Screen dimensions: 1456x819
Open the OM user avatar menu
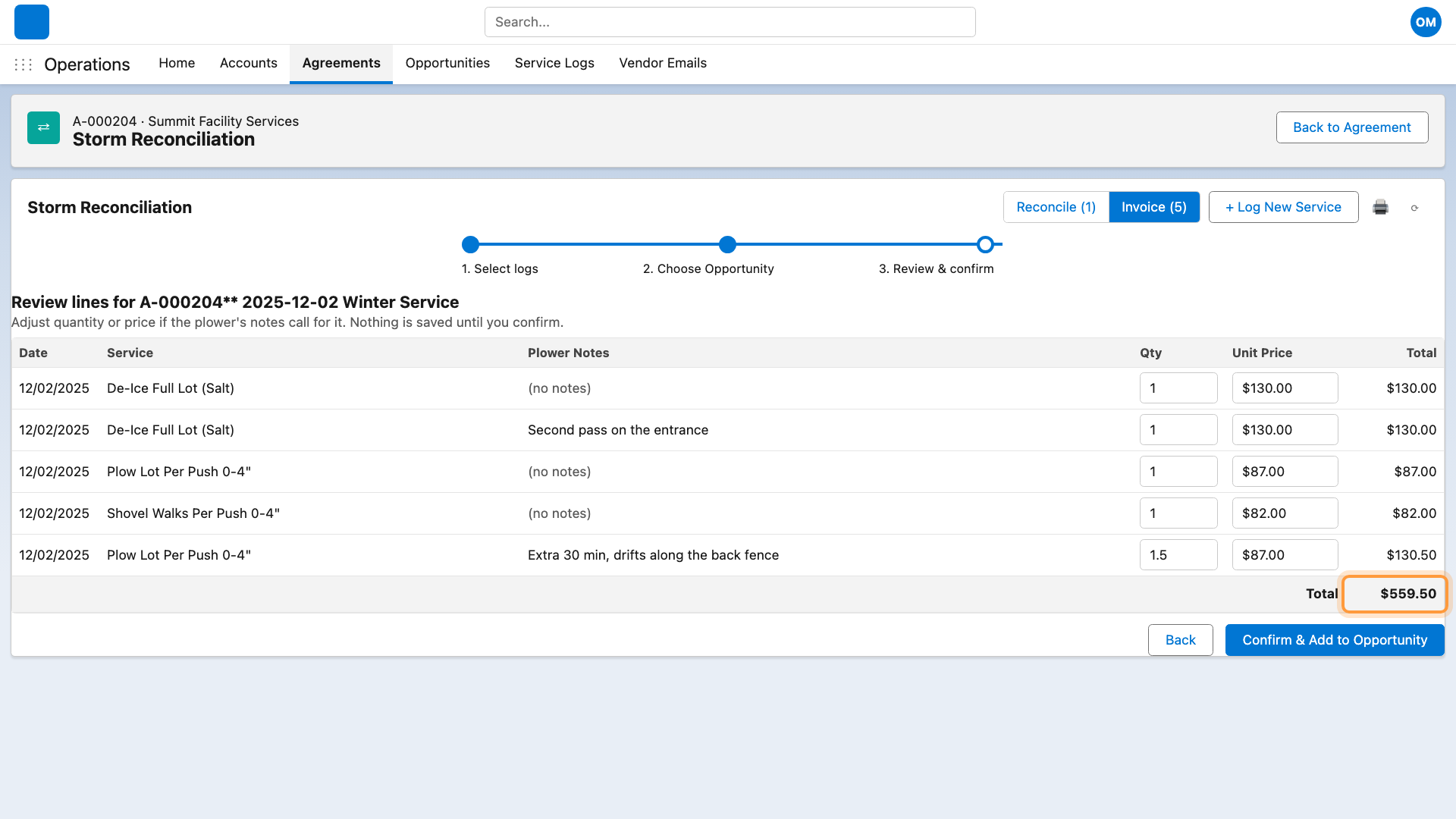pyautogui.click(x=1426, y=22)
